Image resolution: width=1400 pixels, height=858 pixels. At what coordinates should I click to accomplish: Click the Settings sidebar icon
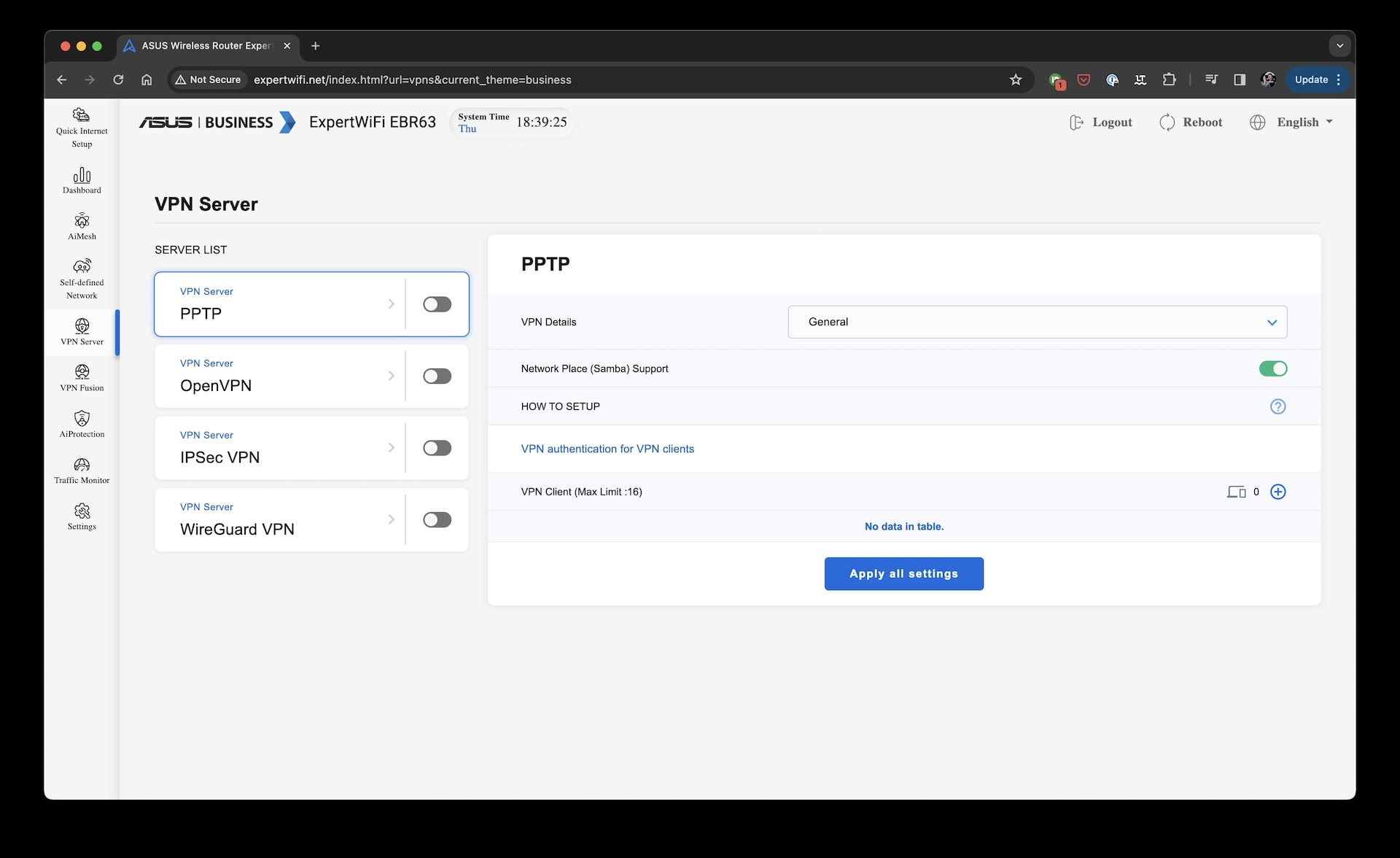pyautogui.click(x=81, y=511)
